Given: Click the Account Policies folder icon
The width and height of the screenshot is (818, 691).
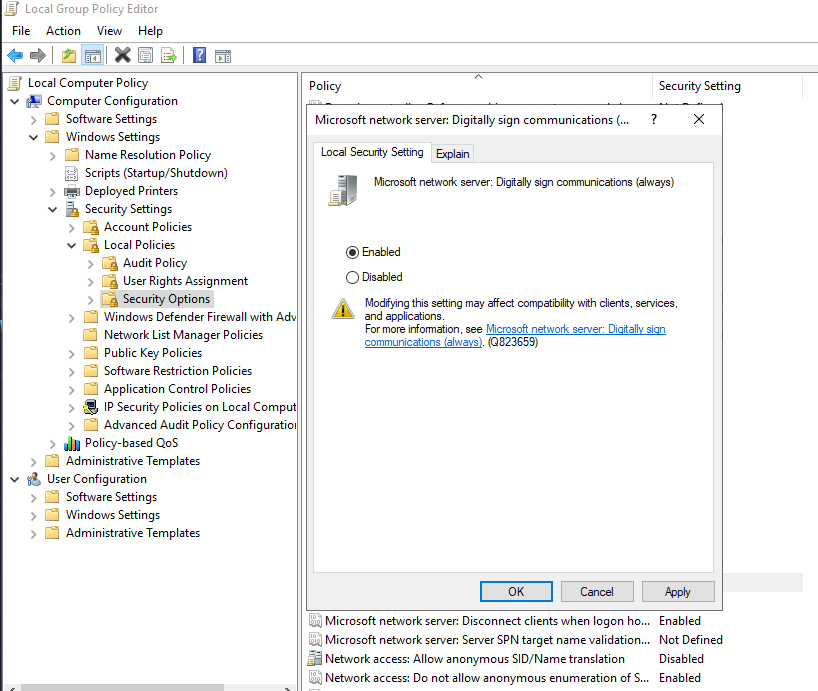Looking at the screenshot, I should pos(91,227).
